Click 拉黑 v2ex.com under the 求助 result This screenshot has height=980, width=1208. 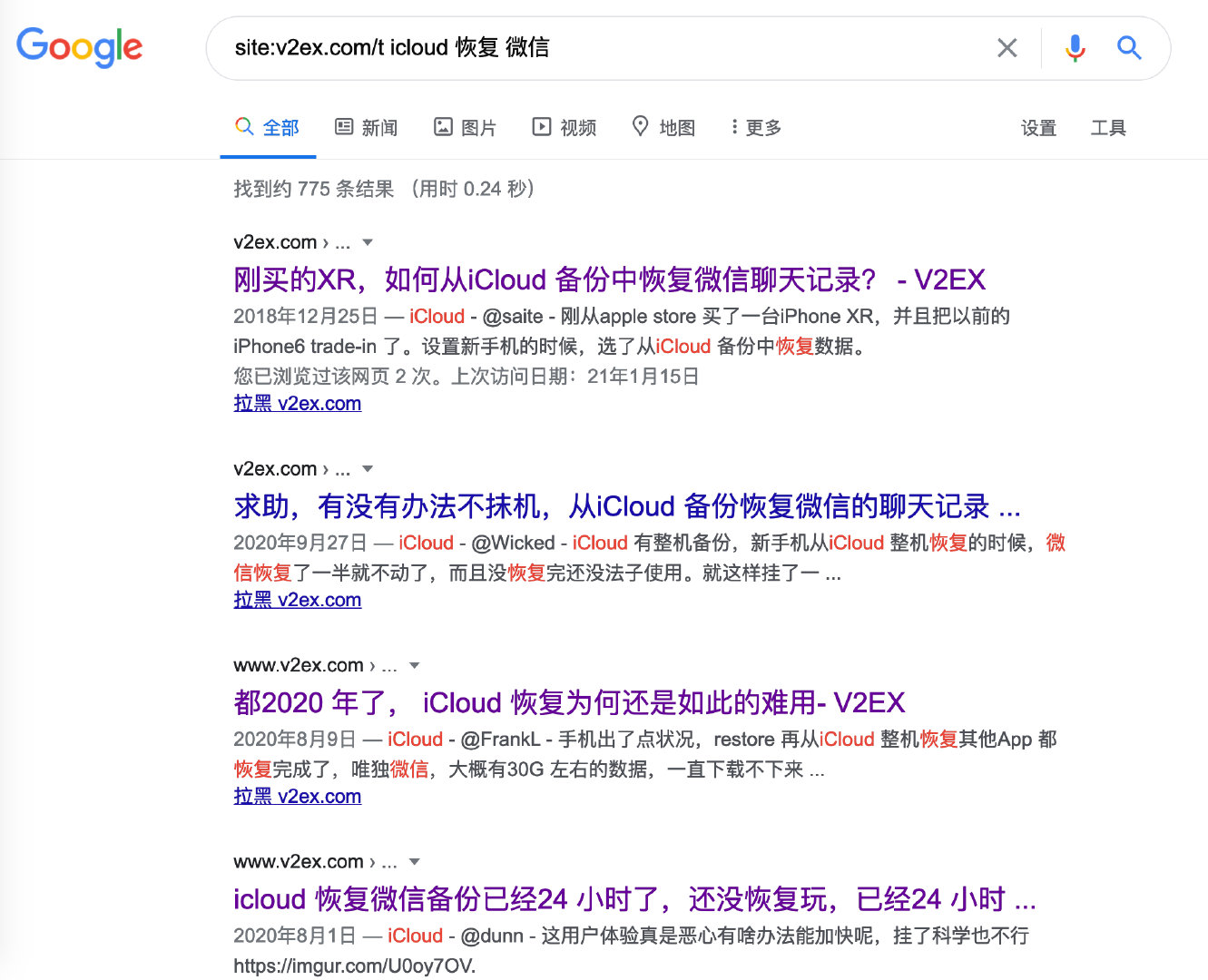[x=298, y=600]
